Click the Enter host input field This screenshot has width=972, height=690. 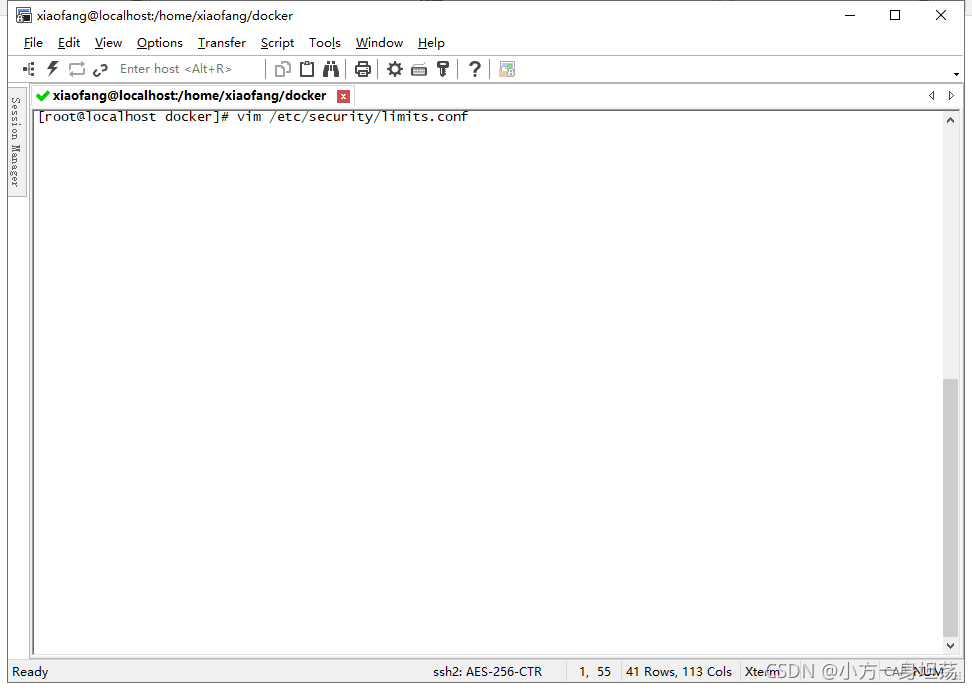click(x=189, y=69)
